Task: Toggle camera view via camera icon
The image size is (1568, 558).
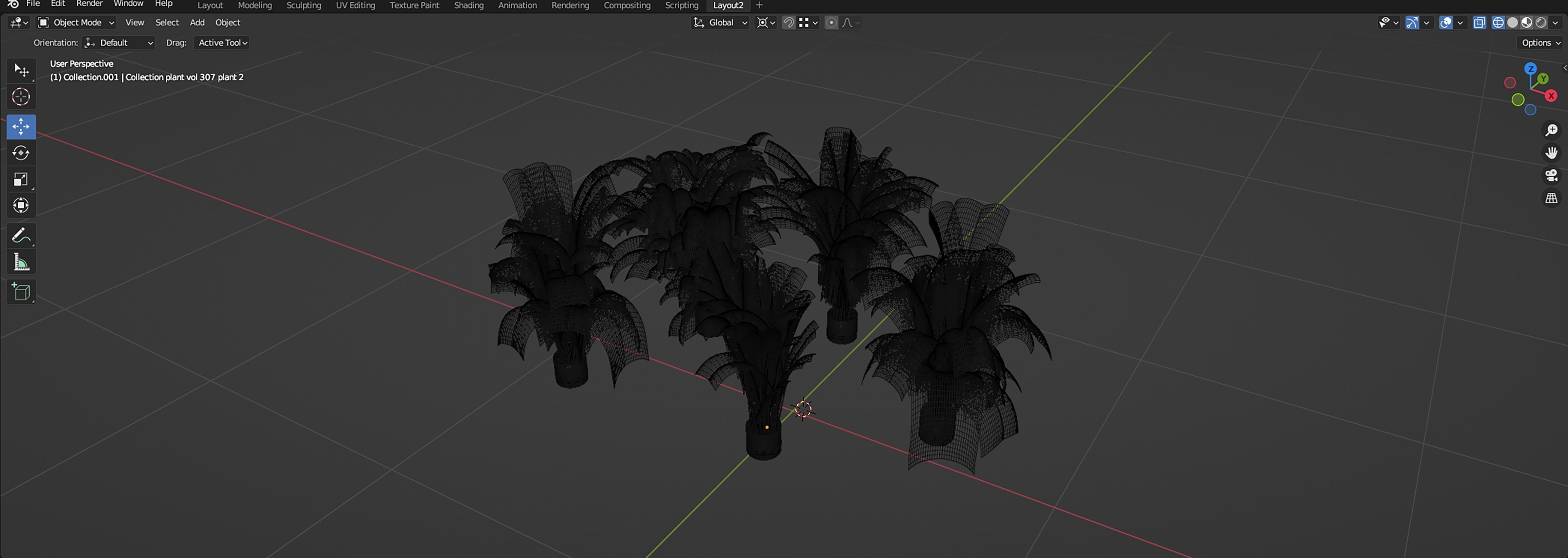Action: (x=1551, y=176)
